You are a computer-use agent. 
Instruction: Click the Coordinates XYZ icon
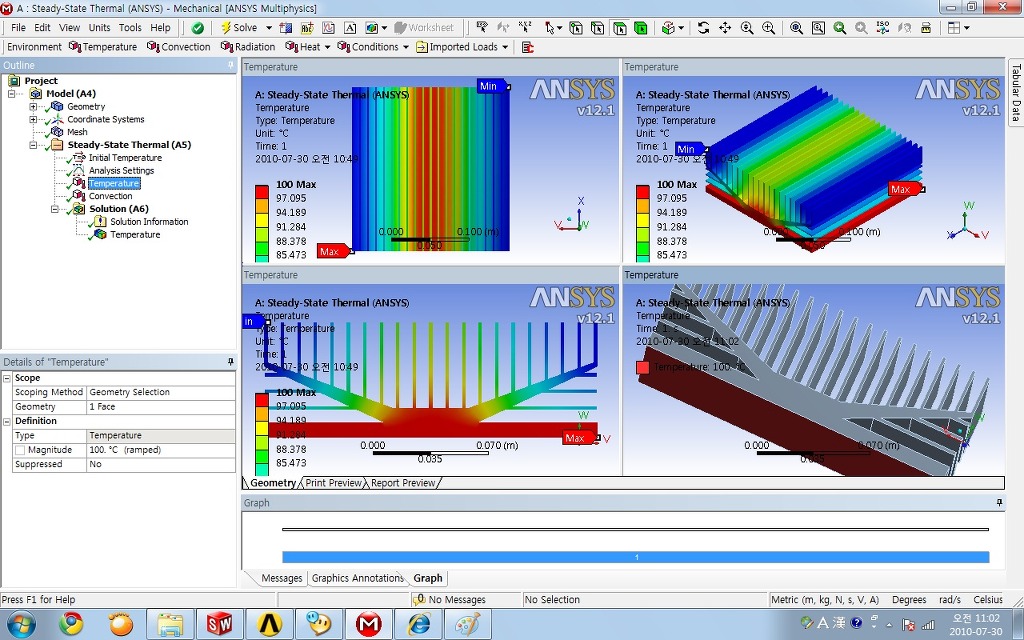point(524,27)
